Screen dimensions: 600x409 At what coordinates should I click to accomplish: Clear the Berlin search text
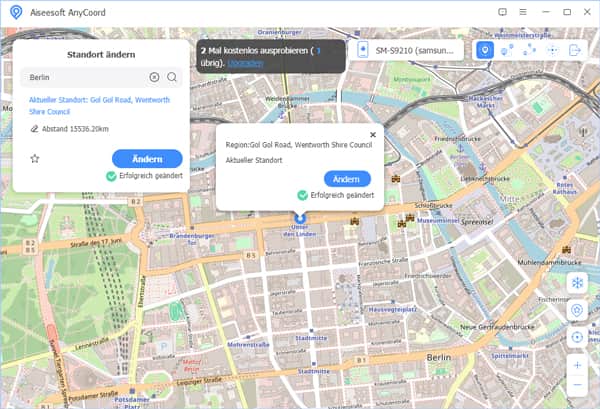154,77
